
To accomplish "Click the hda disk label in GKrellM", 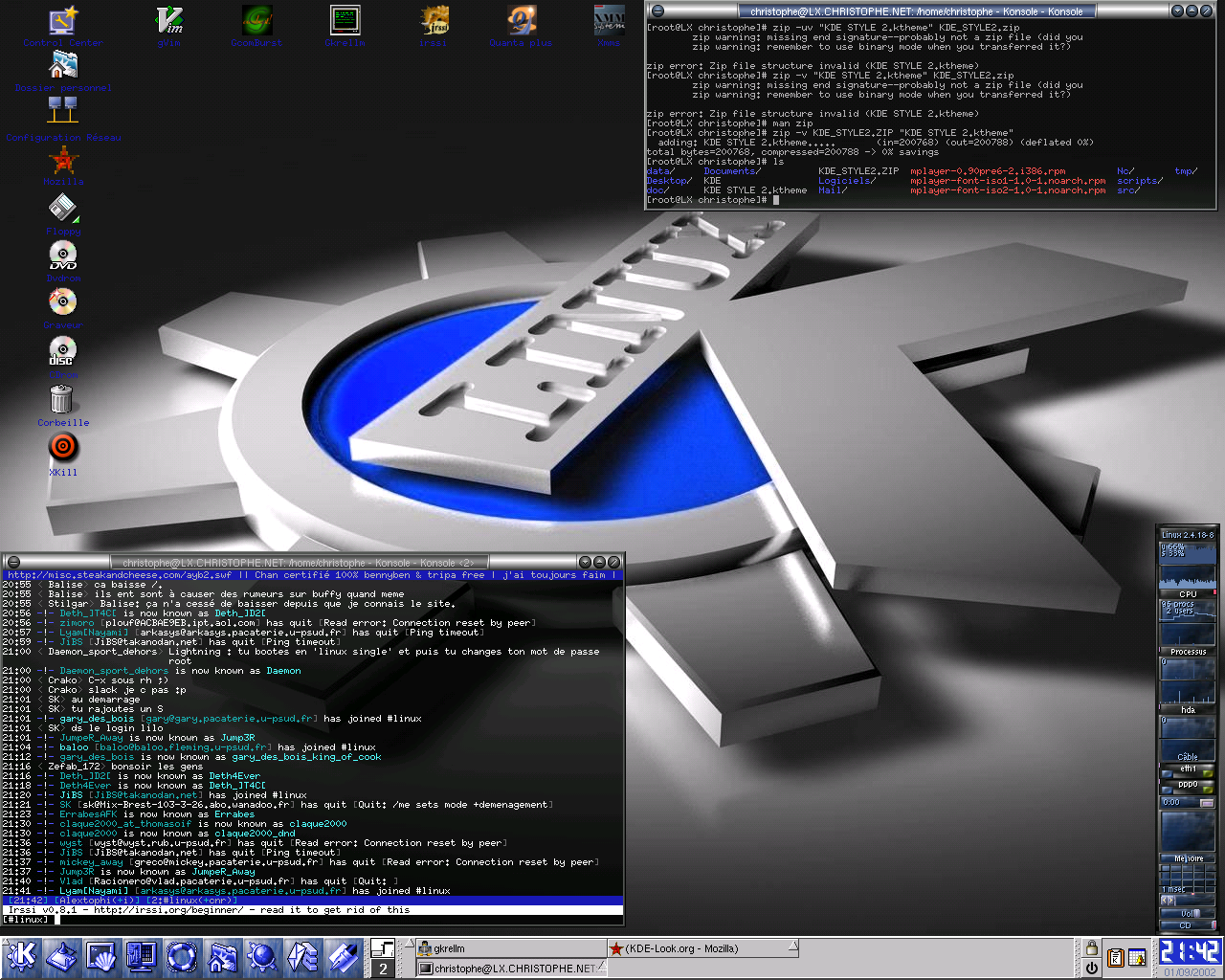I will (1188, 710).
